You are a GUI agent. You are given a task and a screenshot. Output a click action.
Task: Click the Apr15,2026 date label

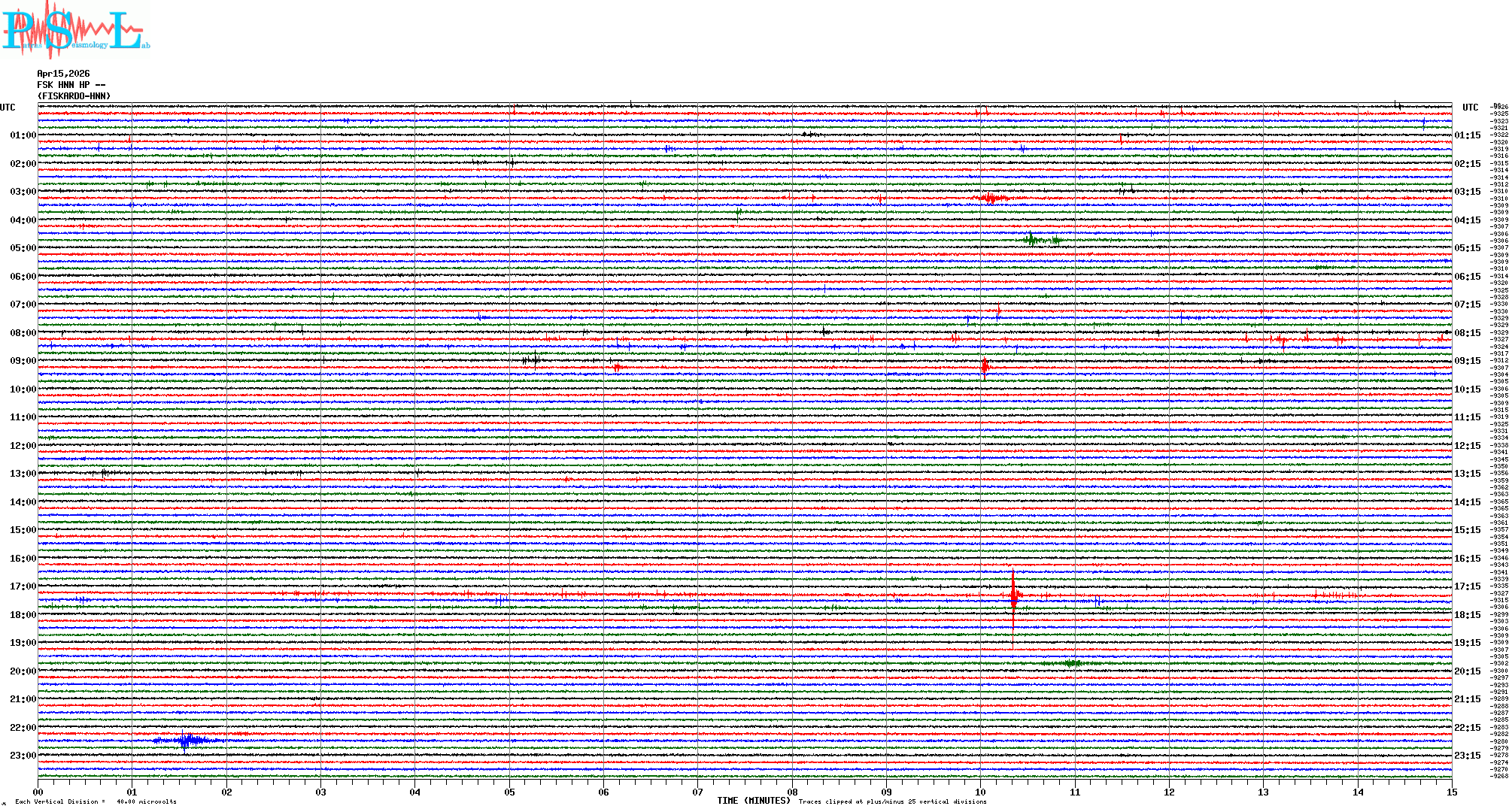[x=63, y=74]
